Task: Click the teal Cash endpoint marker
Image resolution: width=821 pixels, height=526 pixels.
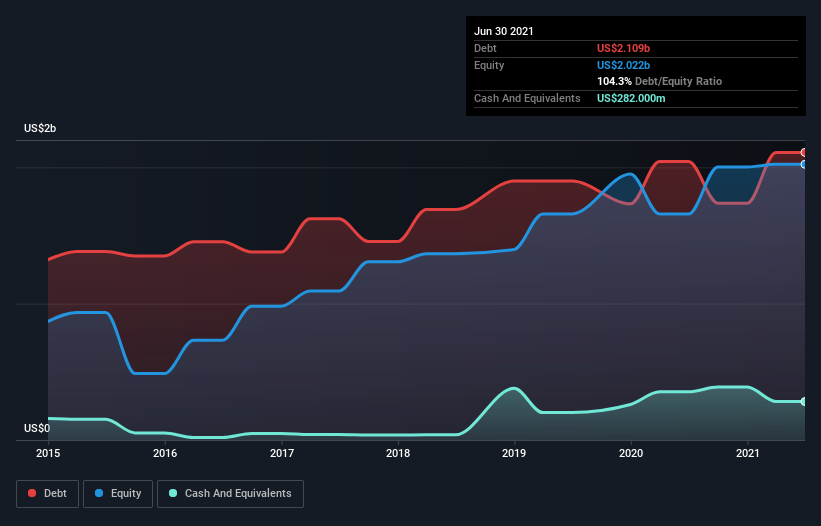Action: pos(804,401)
